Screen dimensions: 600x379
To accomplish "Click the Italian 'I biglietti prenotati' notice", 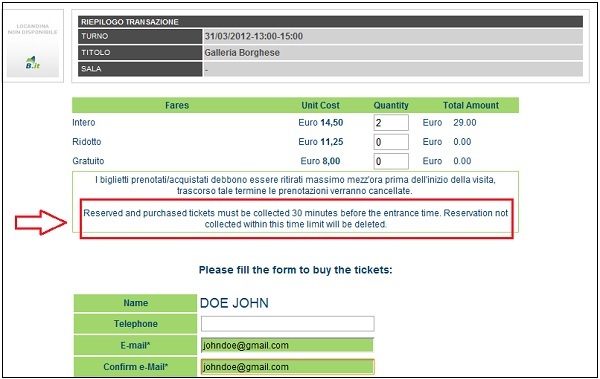I will [295, 185].
